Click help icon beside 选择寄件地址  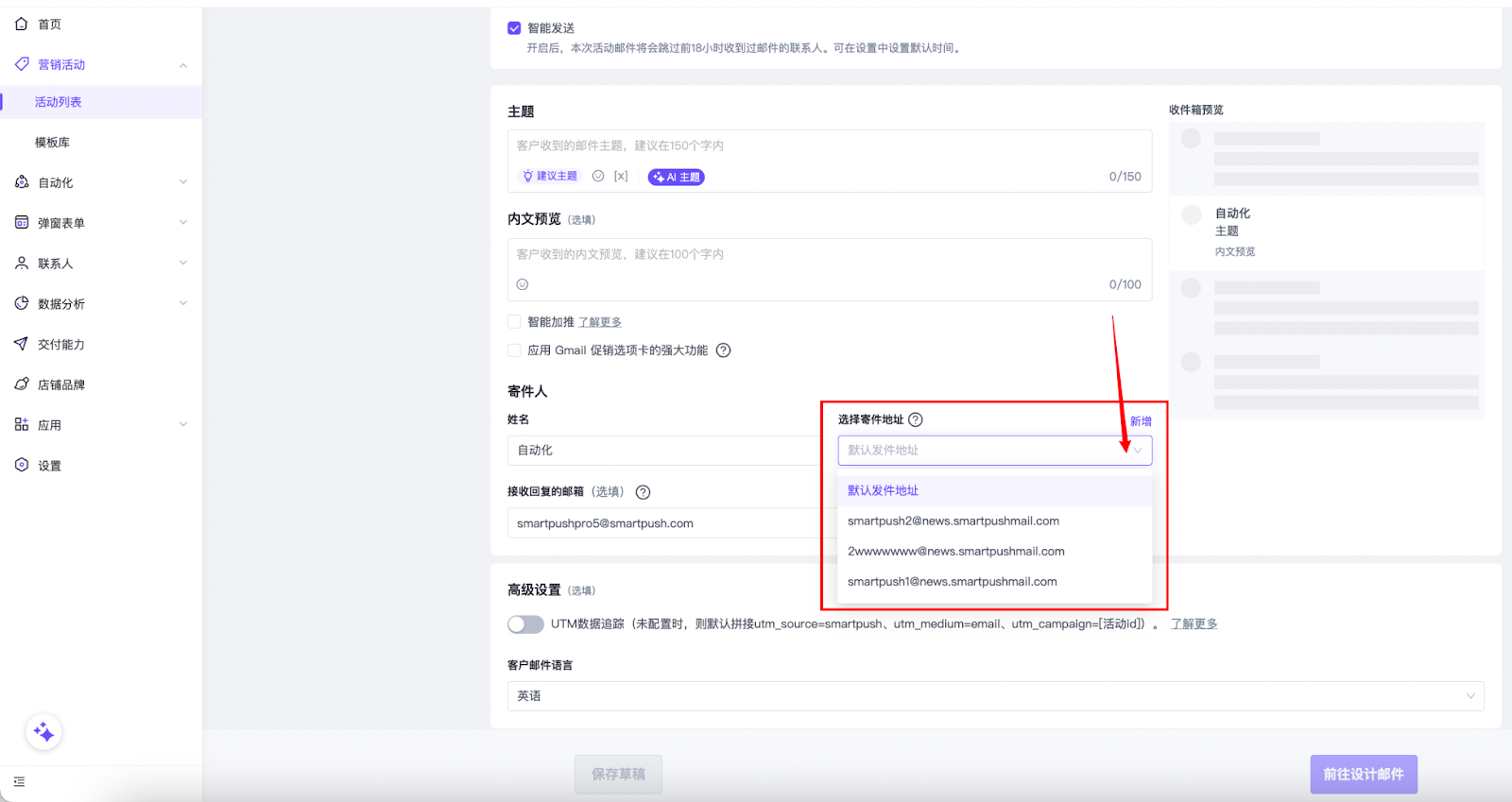click(x=916, y=419)
